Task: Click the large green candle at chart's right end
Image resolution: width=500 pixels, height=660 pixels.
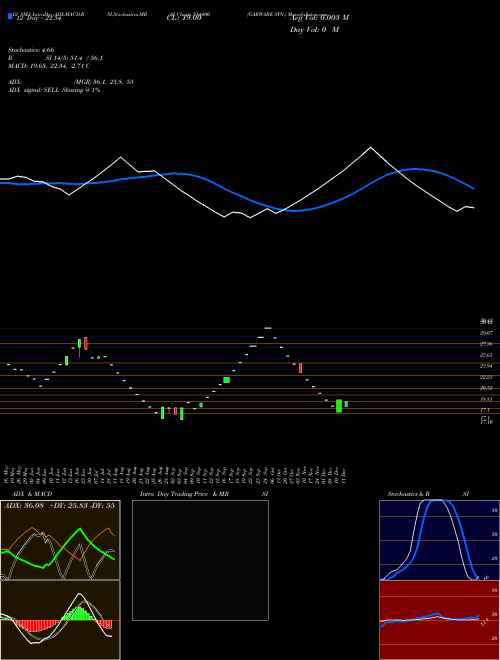Action: tap(339, 406)
